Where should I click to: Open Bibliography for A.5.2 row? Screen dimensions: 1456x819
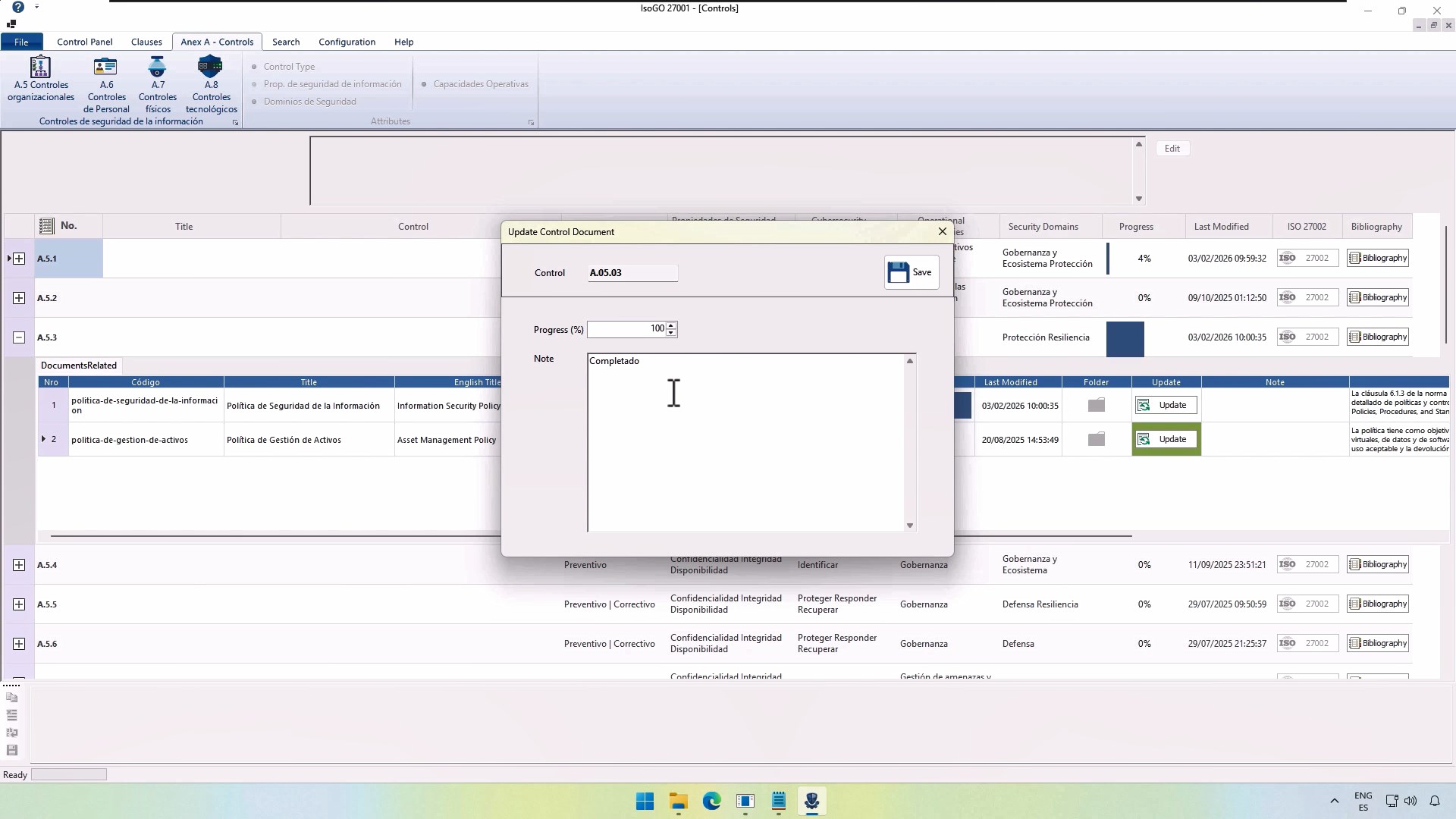(1378, 297)
